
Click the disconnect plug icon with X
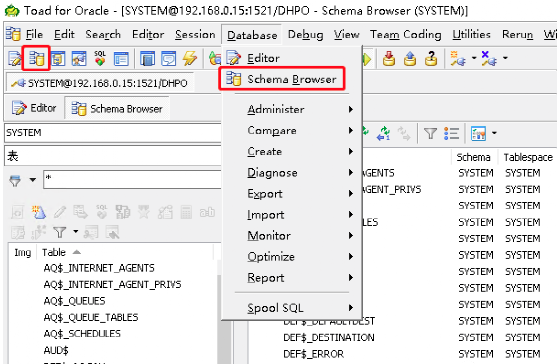[489, 59]
